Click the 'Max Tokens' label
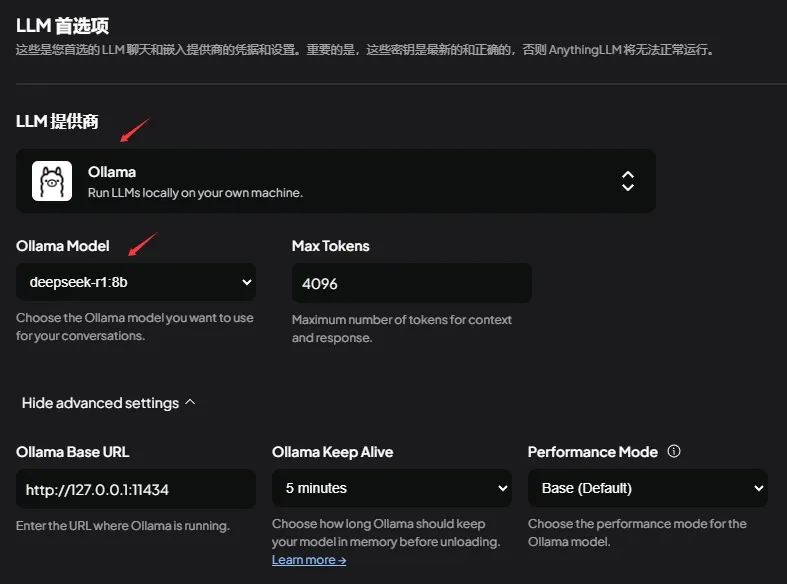Image resolution: width=787 pixels, height=584 pixels. pos(331,246)
